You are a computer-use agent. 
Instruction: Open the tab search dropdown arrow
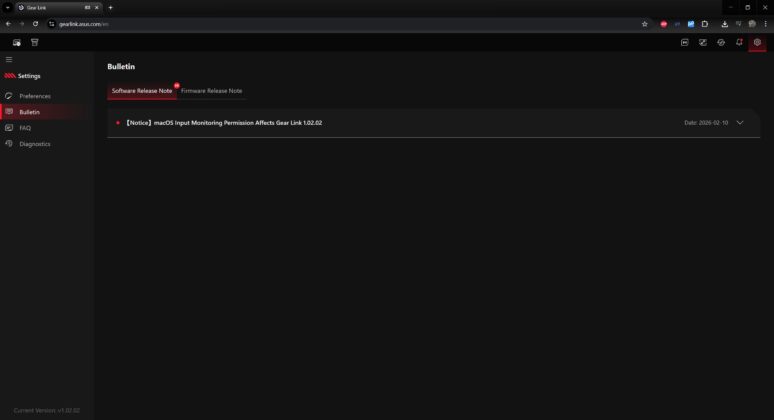8,7
